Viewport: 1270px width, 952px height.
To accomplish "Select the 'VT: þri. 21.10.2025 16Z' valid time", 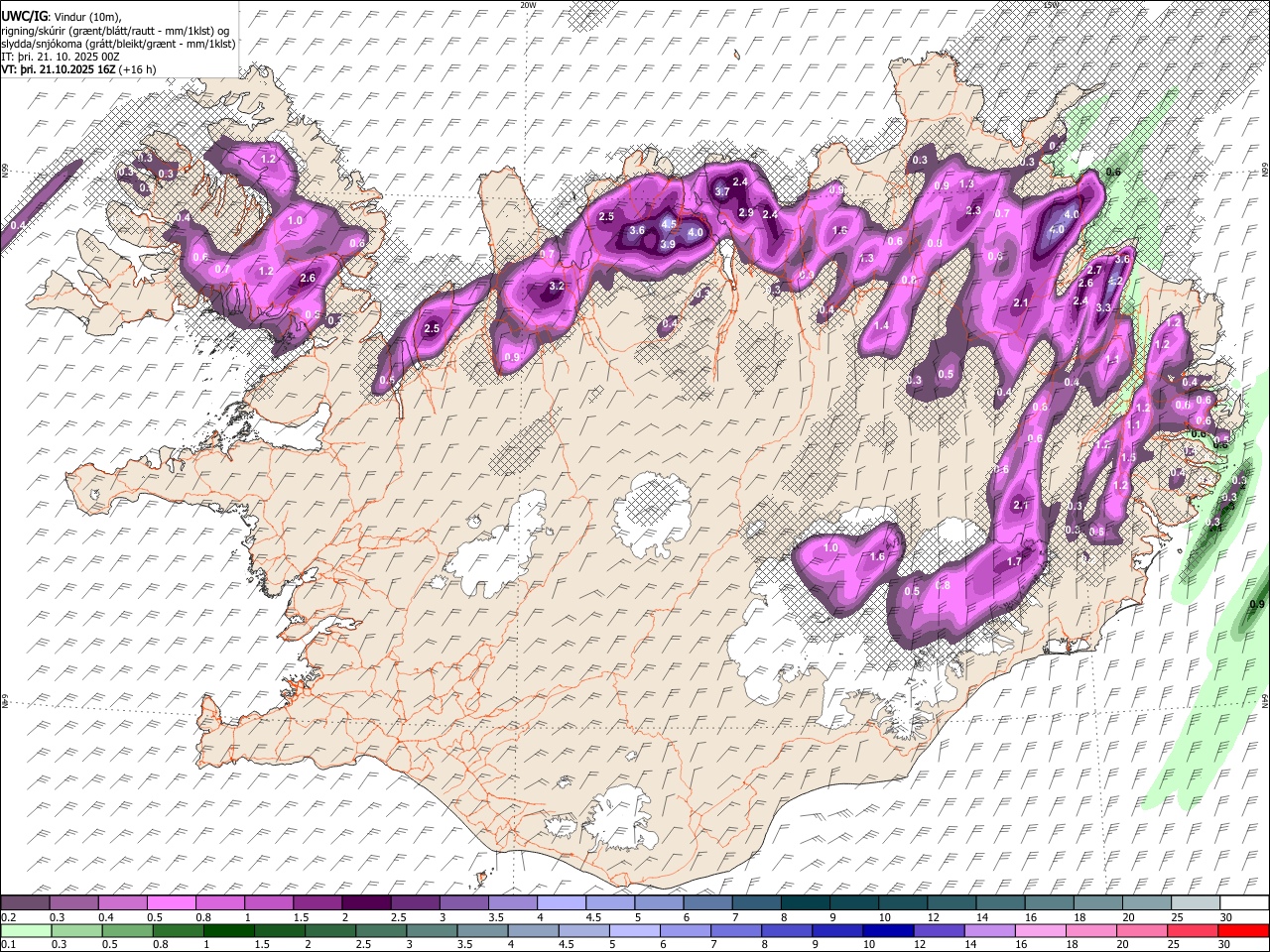I will pos(58,69).
